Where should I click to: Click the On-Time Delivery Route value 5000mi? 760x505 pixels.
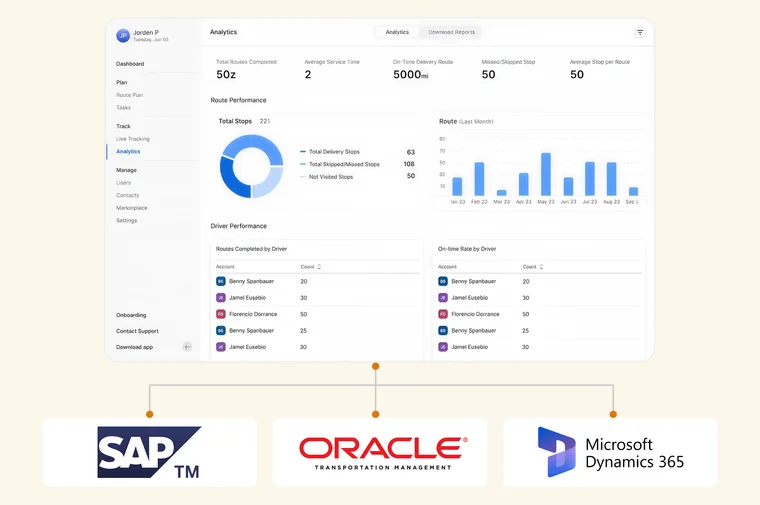[411, 74]
